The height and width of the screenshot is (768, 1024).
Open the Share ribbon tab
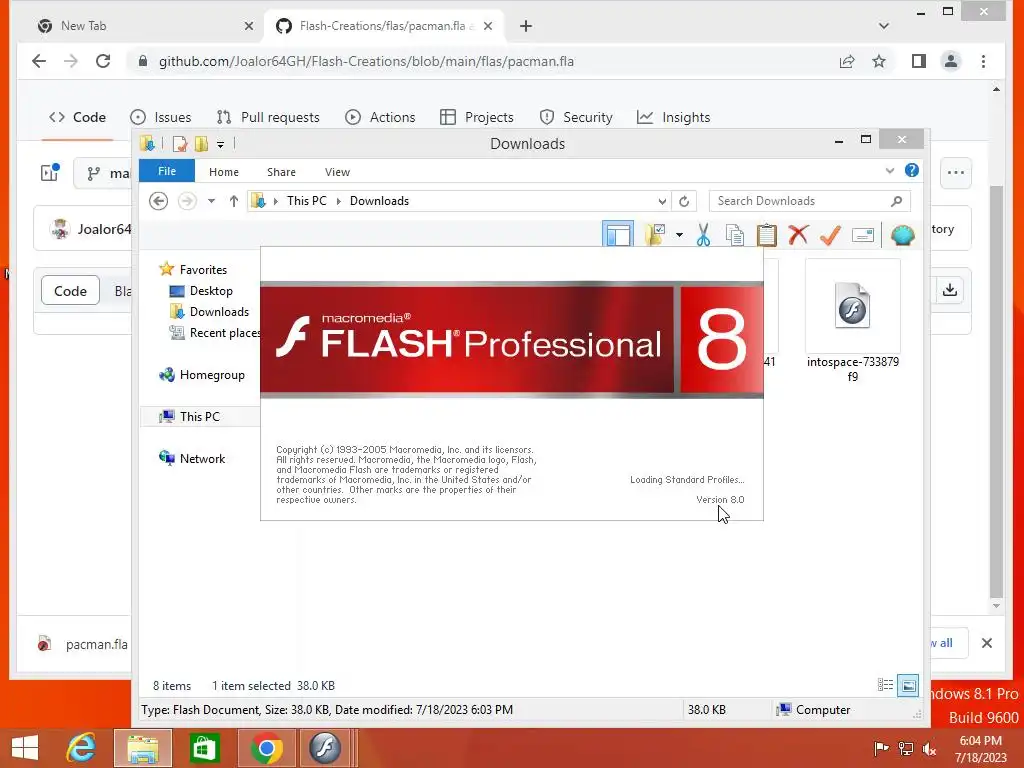coord(281,172)
